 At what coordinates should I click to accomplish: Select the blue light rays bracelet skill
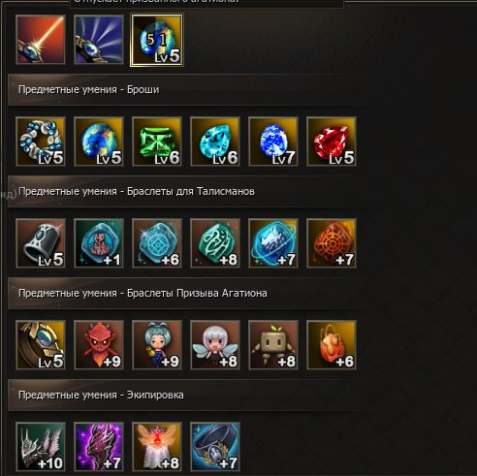(99, 40)
